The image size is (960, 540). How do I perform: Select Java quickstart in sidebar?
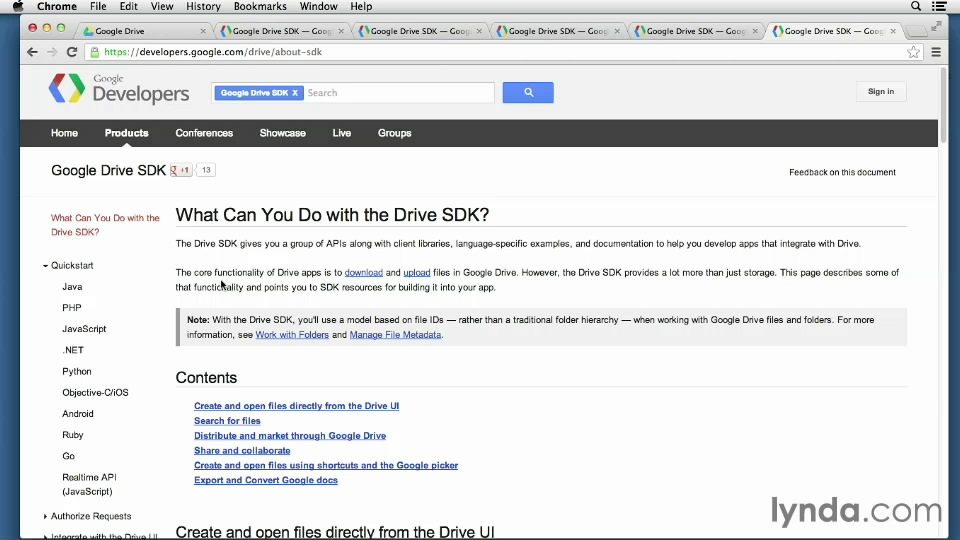(x=72, y=287)
